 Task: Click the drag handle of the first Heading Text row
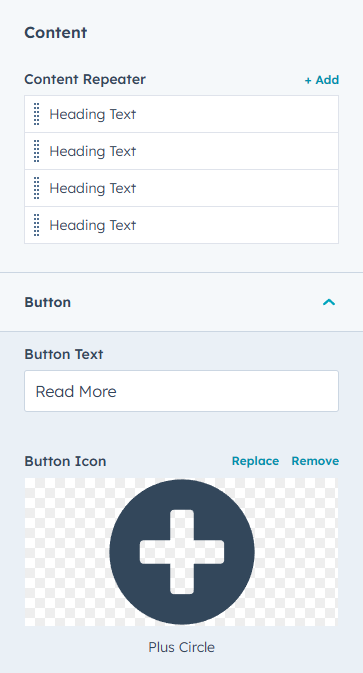pyautogui.click(x=37, y=114)
